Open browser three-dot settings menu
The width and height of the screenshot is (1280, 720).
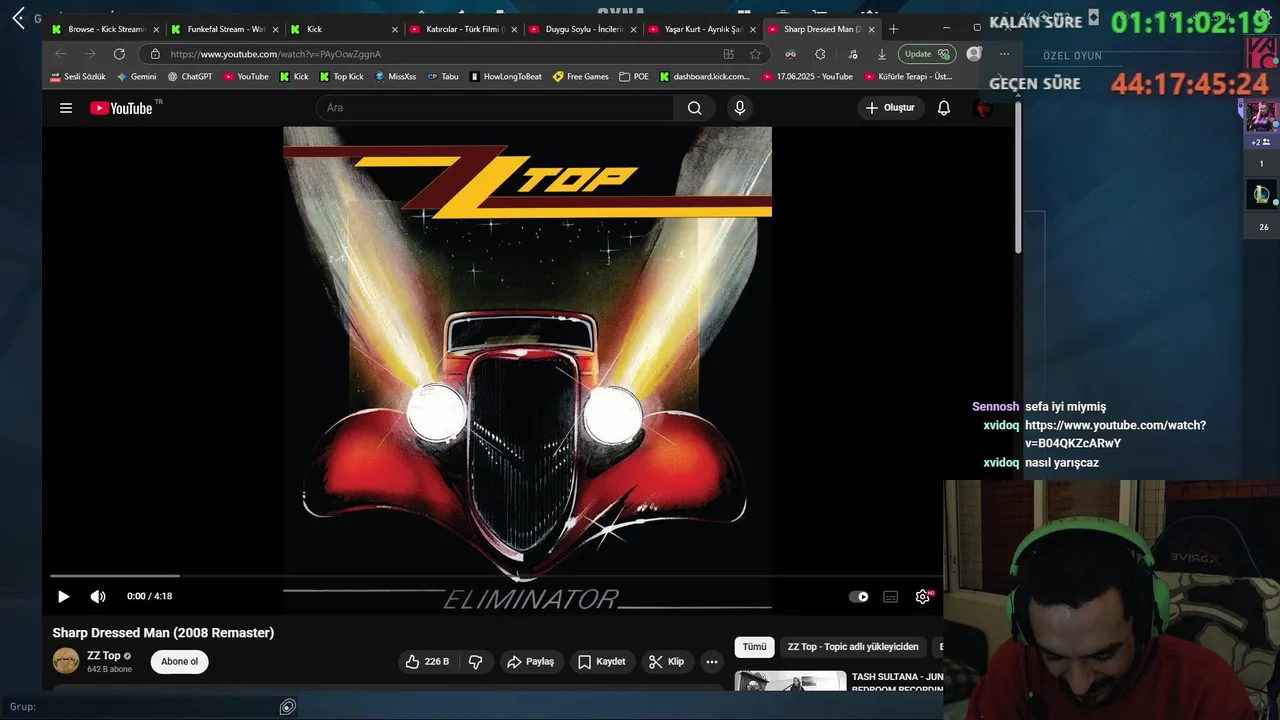point(1004,54)
